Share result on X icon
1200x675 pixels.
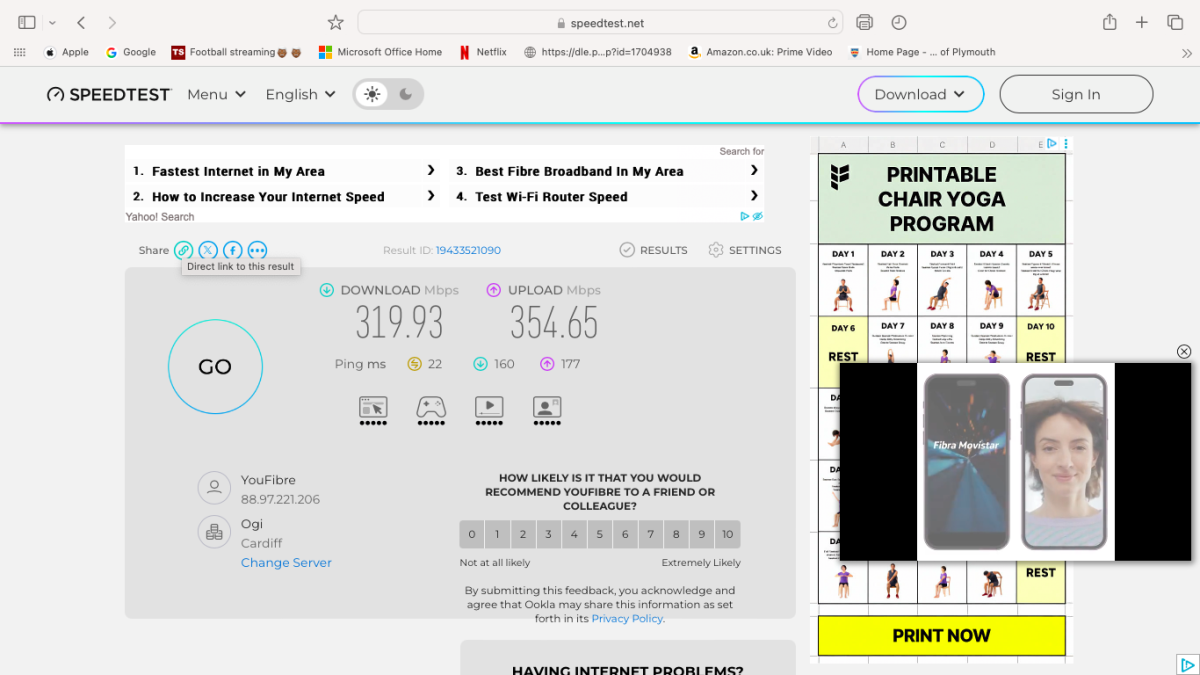pos(208,250)
